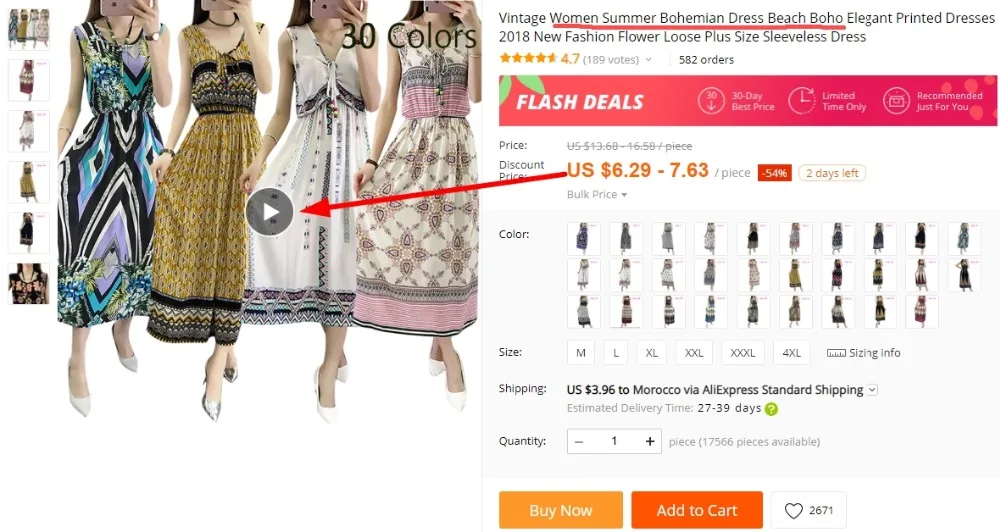The height and width of the screenshot is (532, 1000).
Task: Open the shipping method dropdown
Action: coord(872,390)
